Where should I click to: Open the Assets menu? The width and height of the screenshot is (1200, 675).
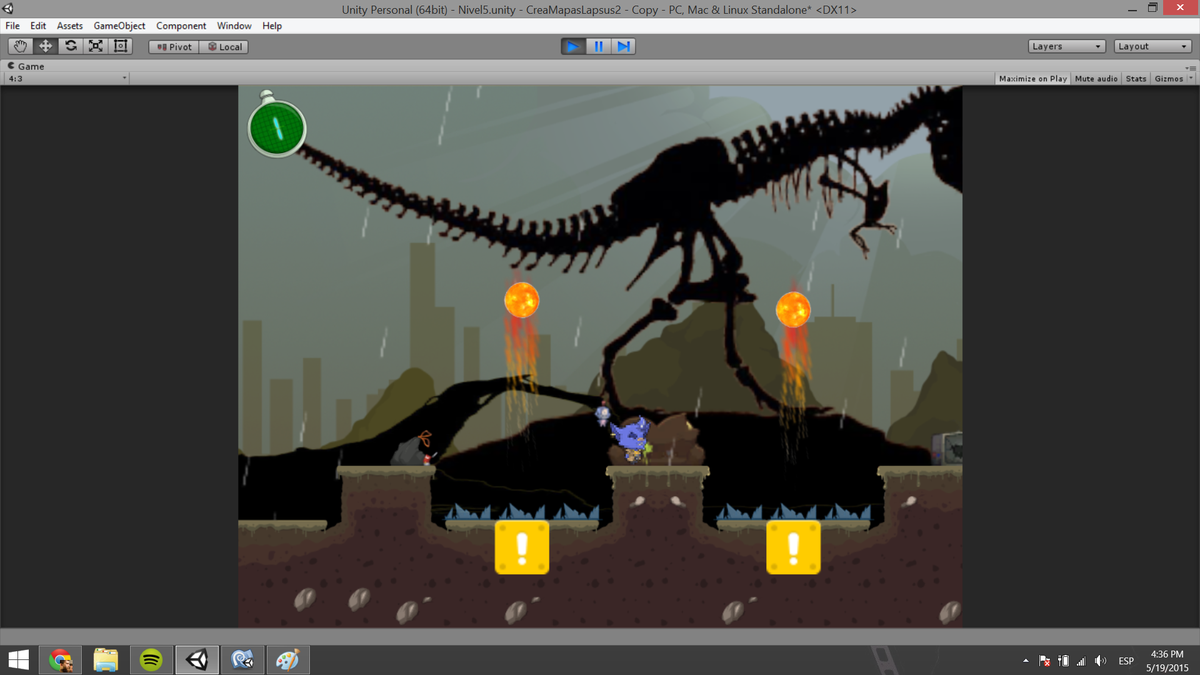point(70,25)
